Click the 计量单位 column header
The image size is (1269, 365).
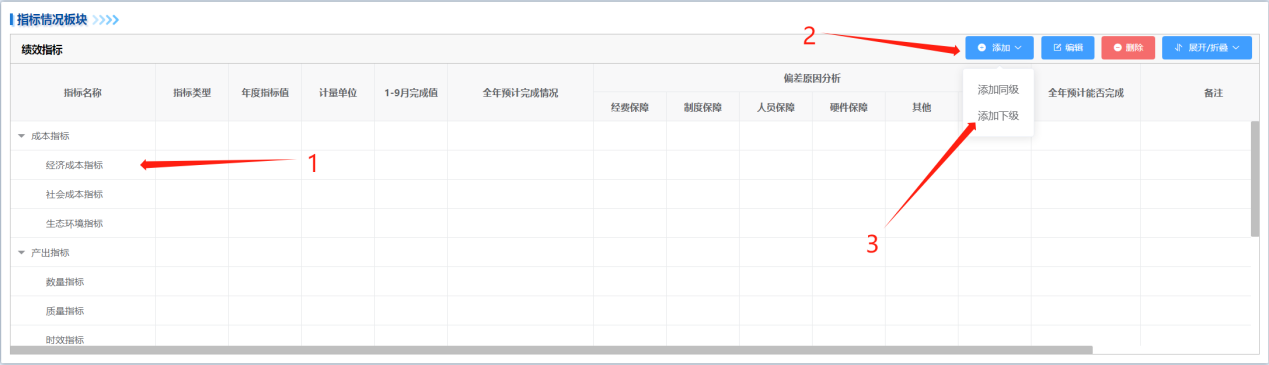338,92
